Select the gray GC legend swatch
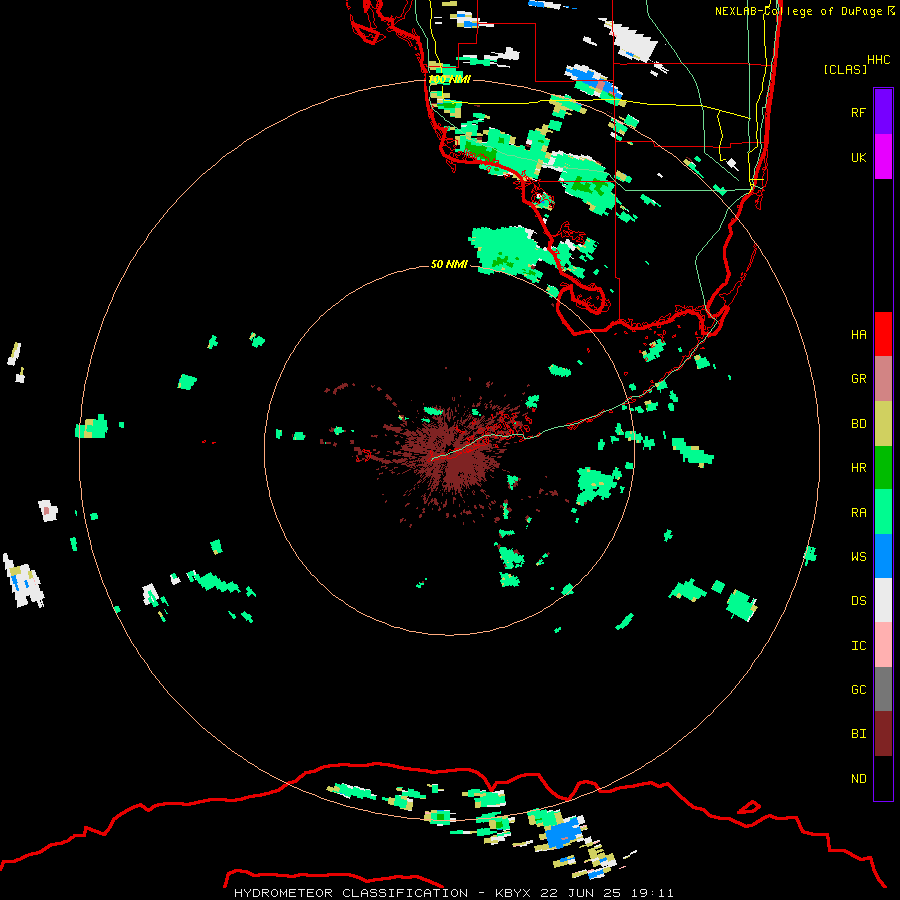 (x=883, y=689)
